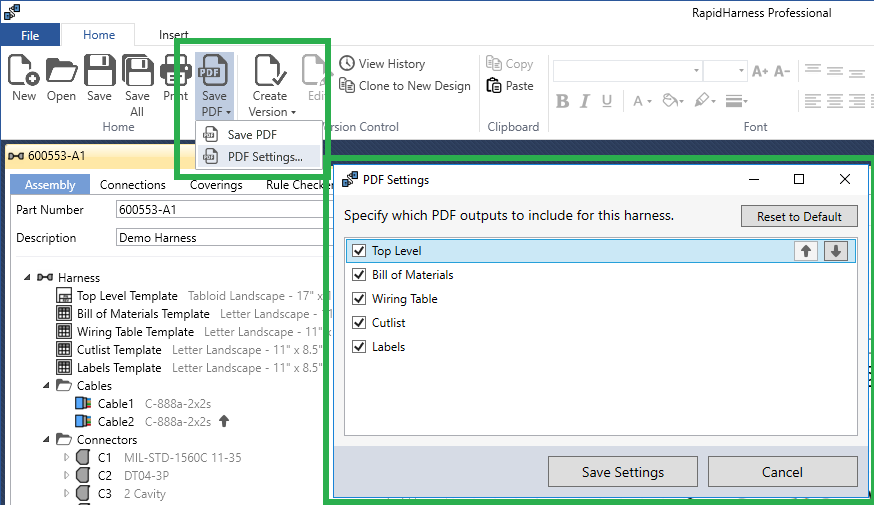Open the line weight dropdown icon
The width and height of the screenshot is (874, 505).
[736, 101]
